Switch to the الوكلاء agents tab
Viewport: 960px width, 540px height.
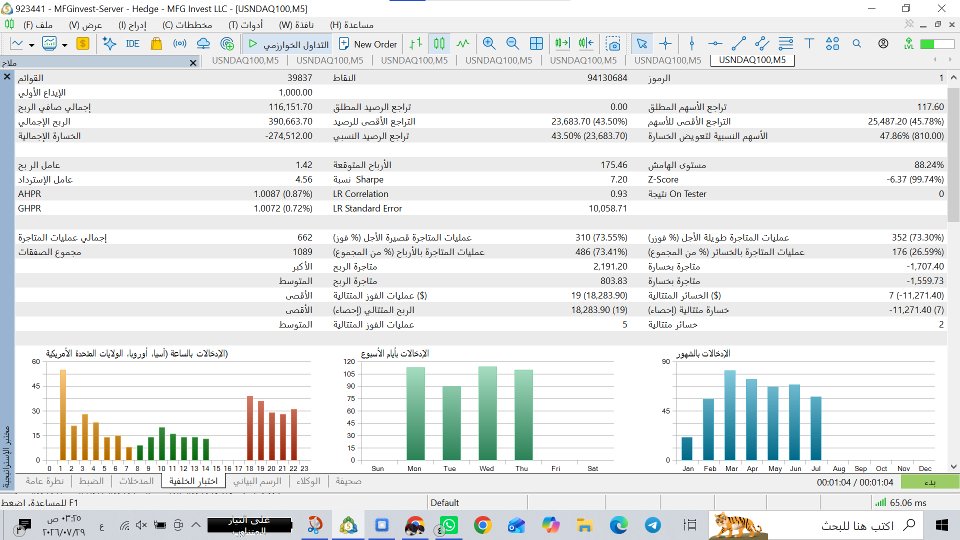pyautogui.click(x=309, y=481)
